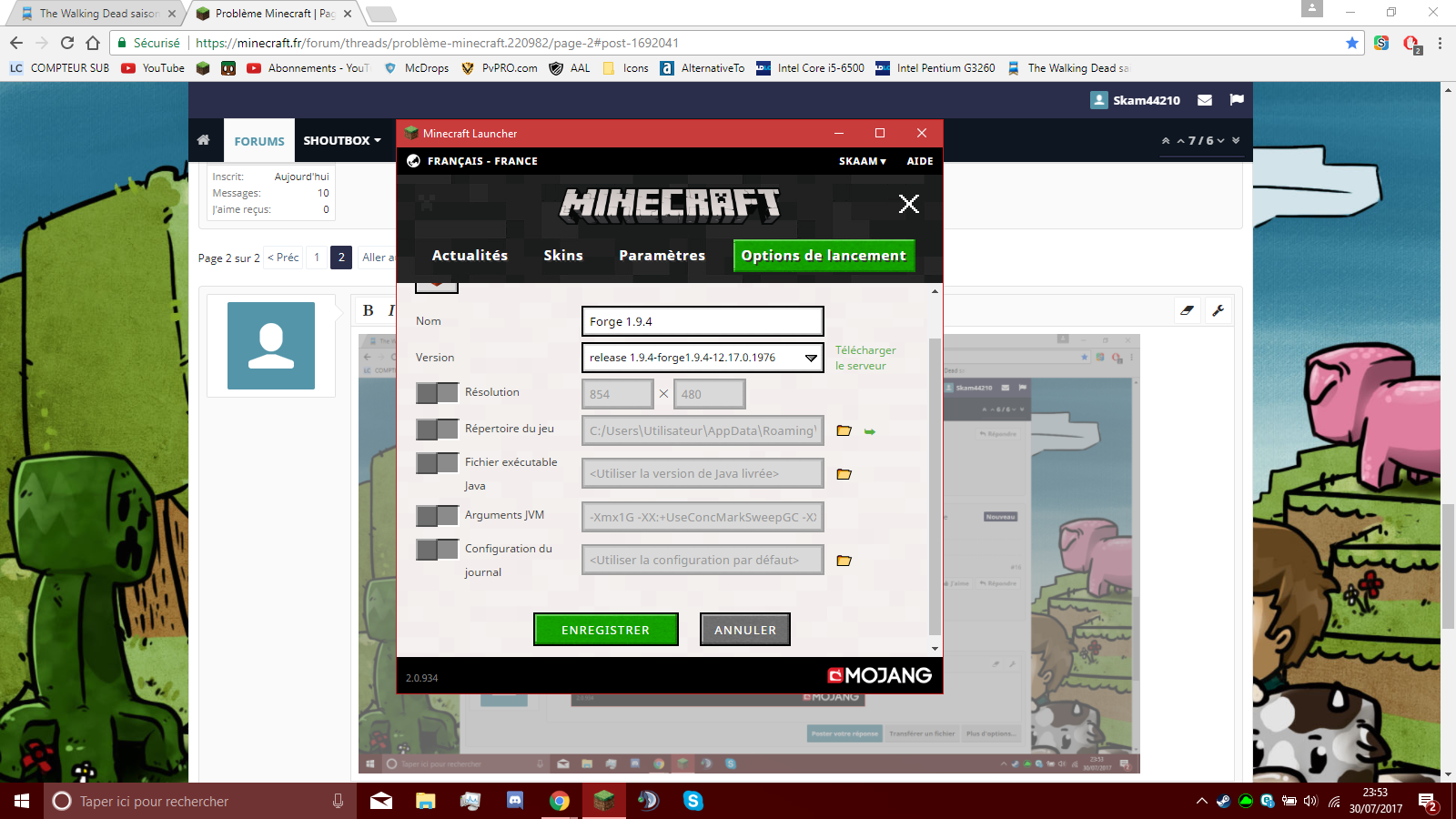Click the screenshot thumbnail in the forum post
The height and width of the screenshot is (819, 1456).
click(750, 553)
